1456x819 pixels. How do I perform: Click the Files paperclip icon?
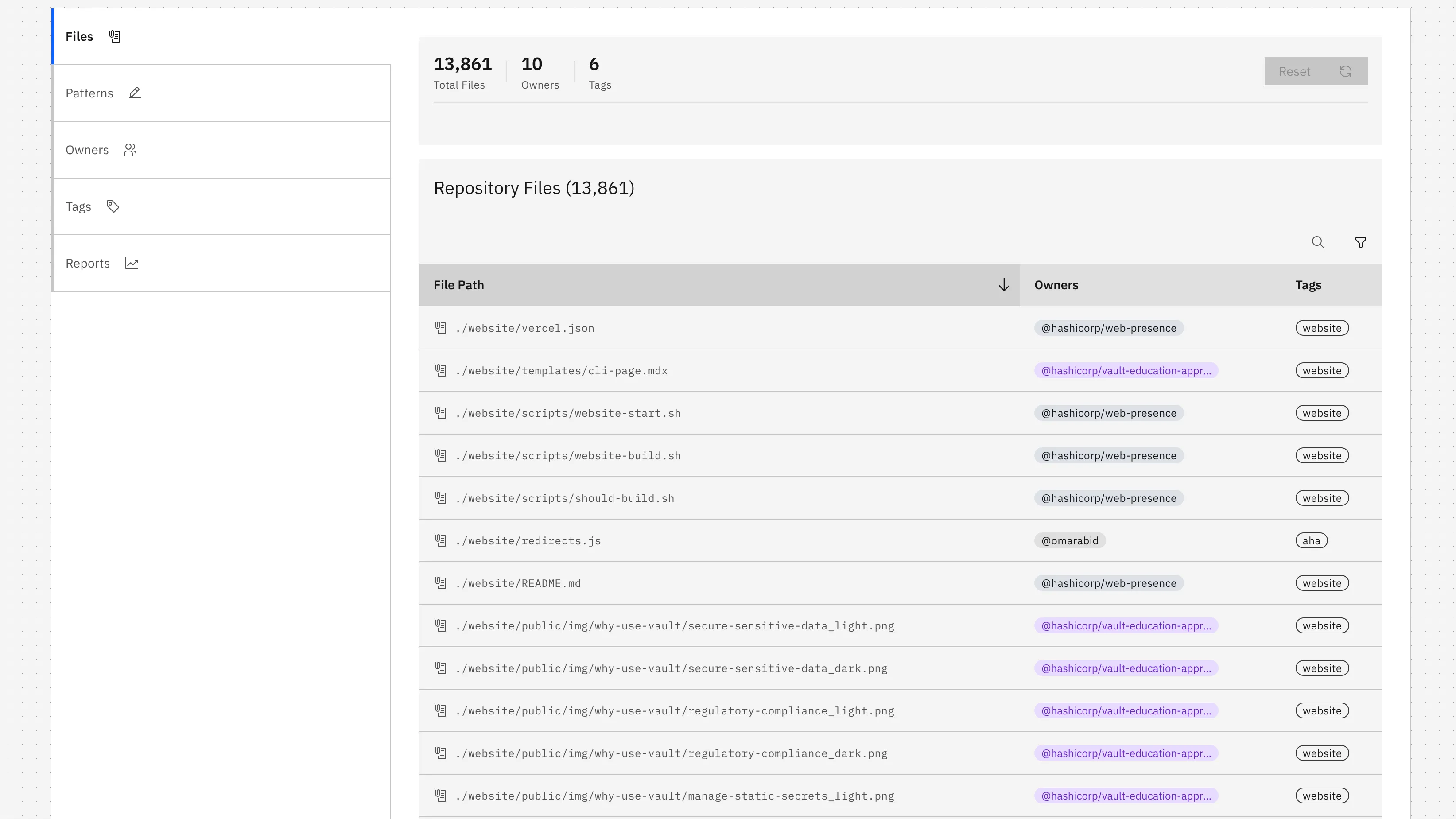(x=115, y=36)
